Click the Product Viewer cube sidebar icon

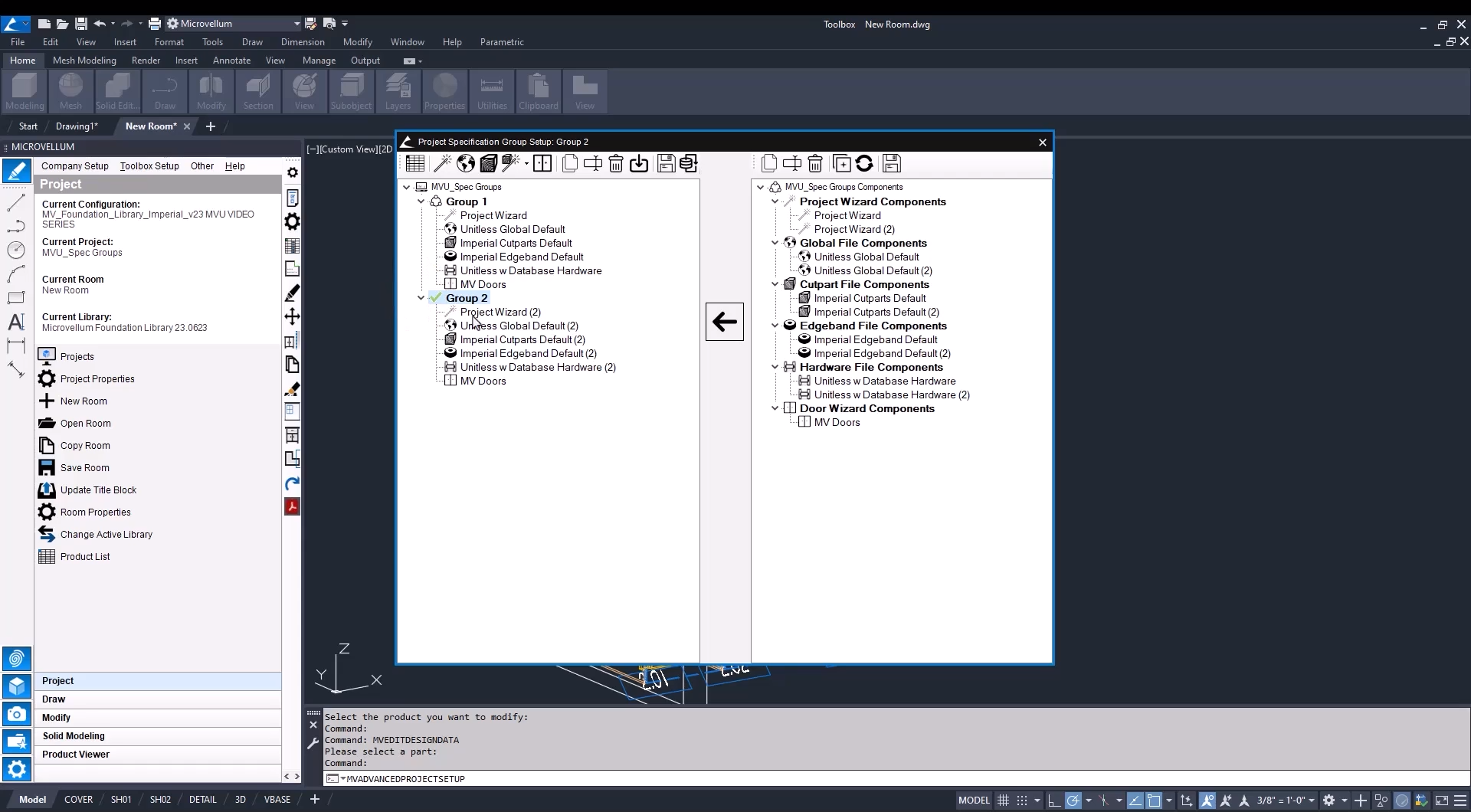pyautogui.click(x=17, y=686)
